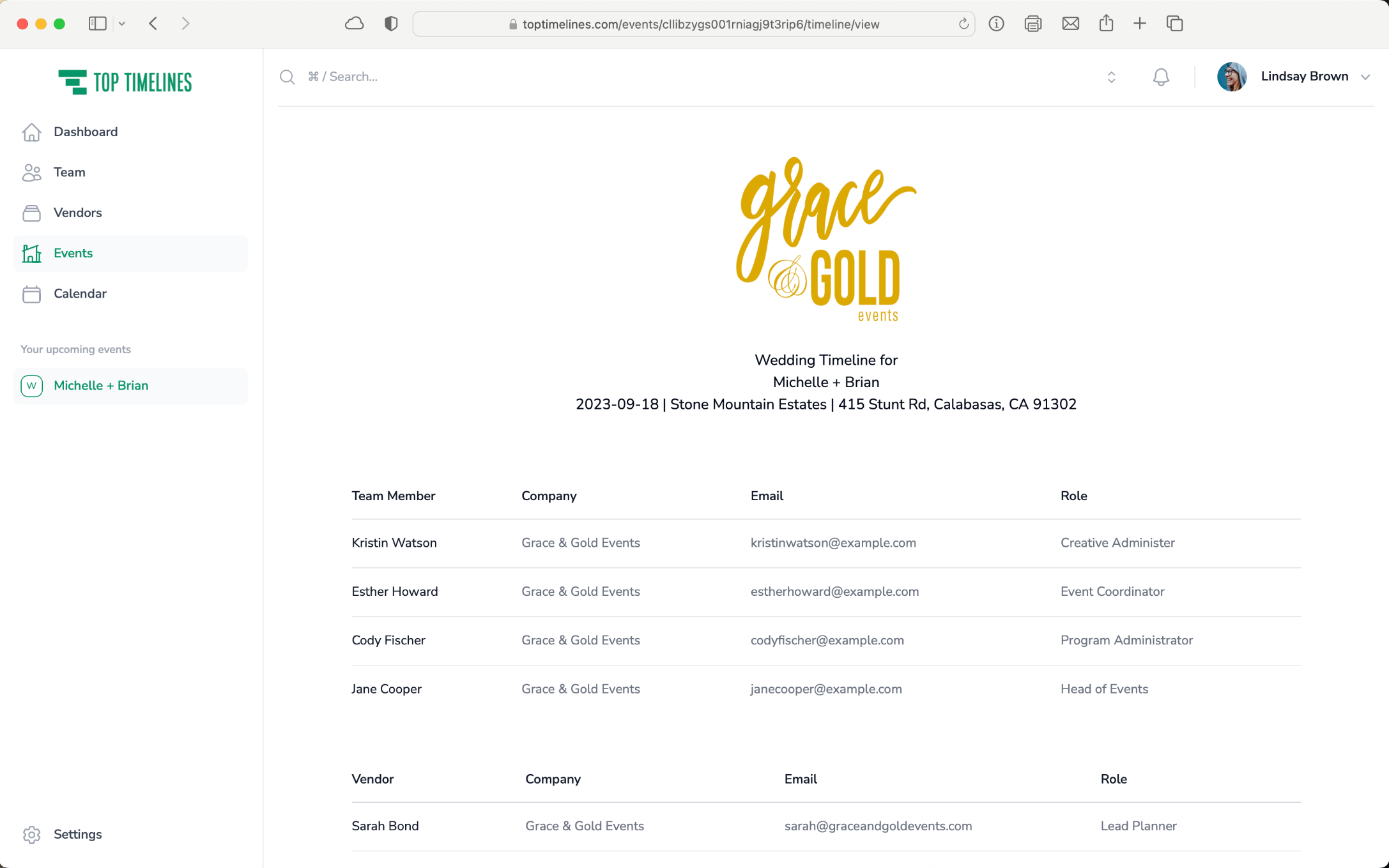Click the browser share icon
The height and width of the screenshot is (868, 1389).
tap(1106, 24)
